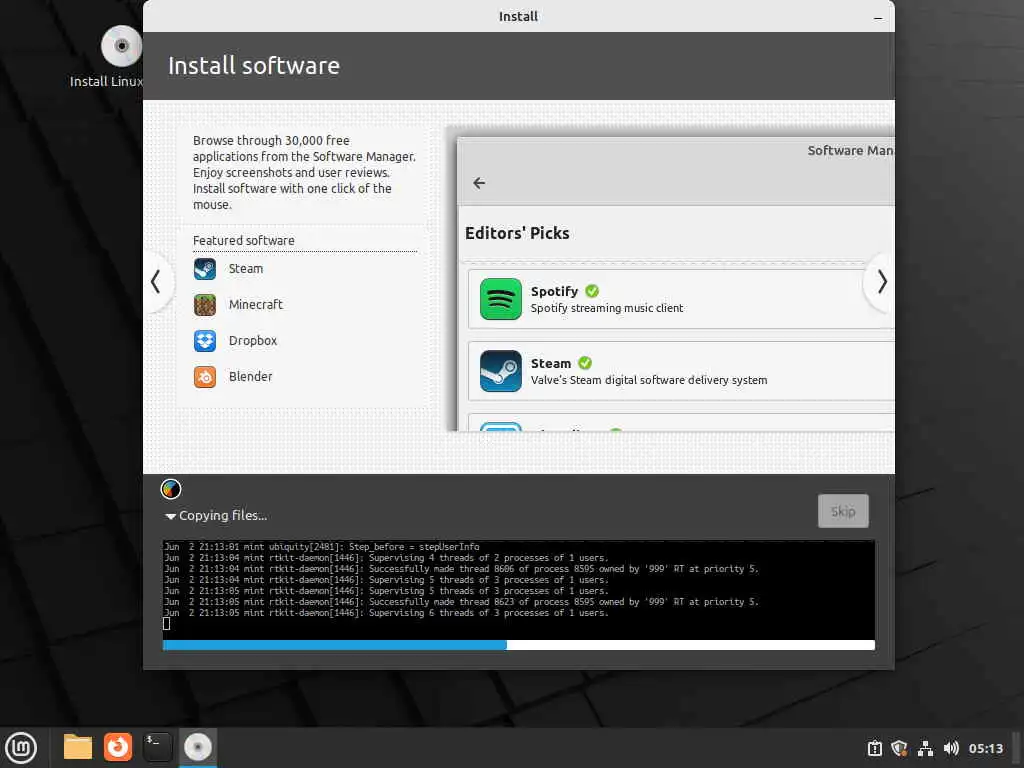Open the volume control tray icon
The image size is (1024, 768).
click(951, 748)
